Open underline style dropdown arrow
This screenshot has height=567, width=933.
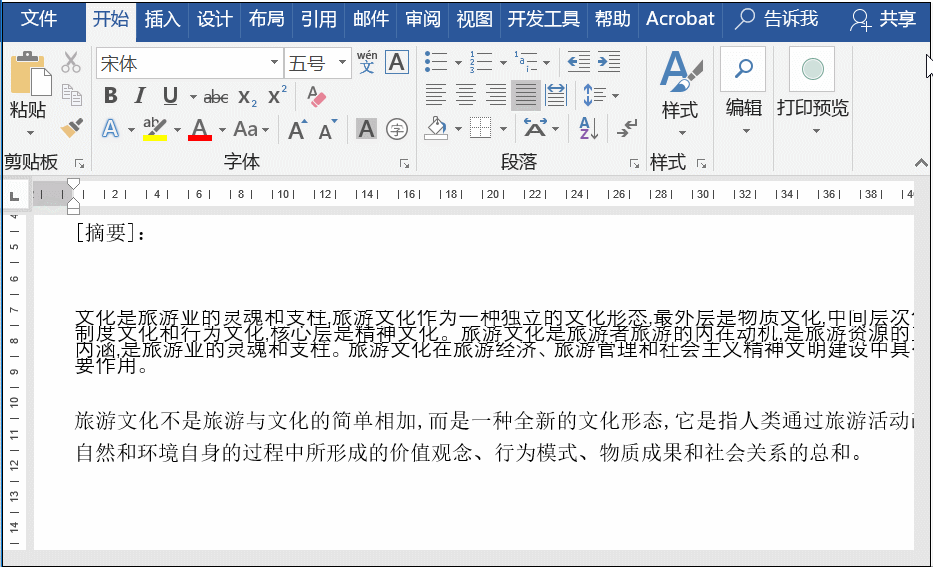[x=193, y=96]
